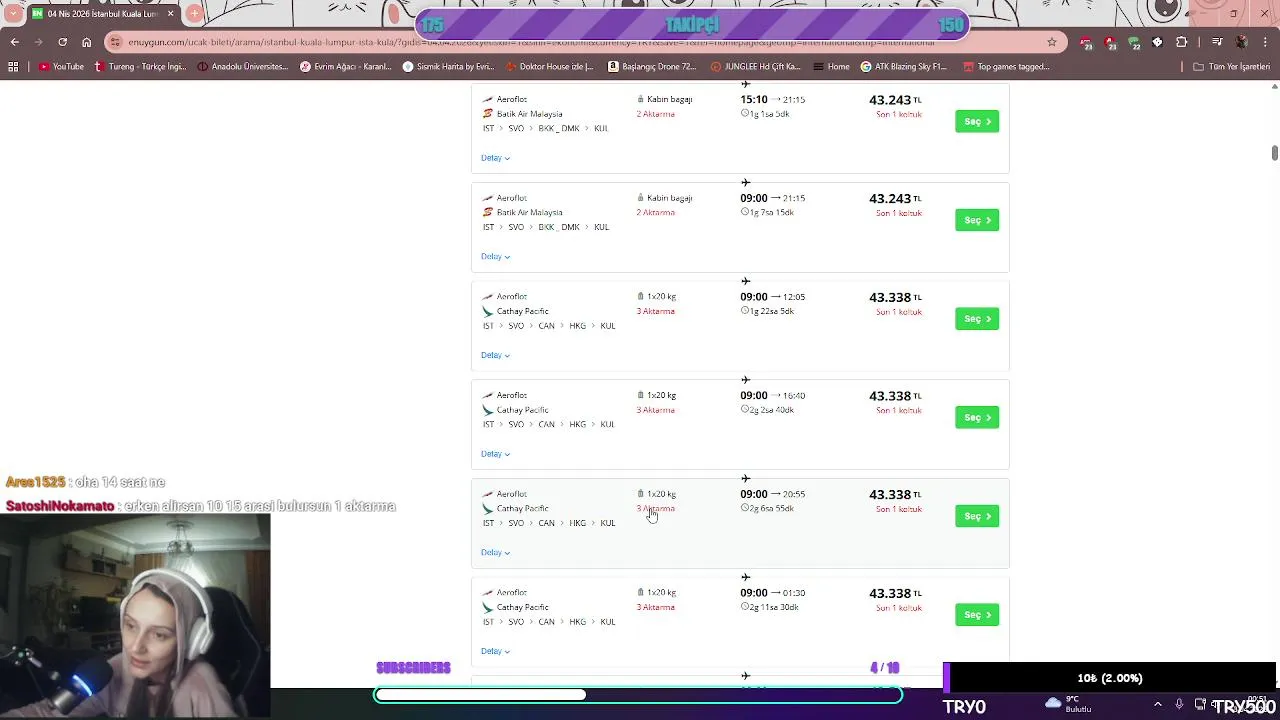Show hidden system tray icons chevron
The image size is (1280, 720).
1158,704
